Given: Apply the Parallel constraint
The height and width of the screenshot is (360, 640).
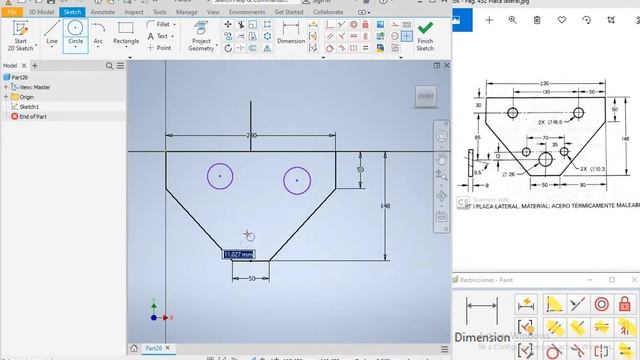Looking at the screenshot, I should (x=330, y=36).
